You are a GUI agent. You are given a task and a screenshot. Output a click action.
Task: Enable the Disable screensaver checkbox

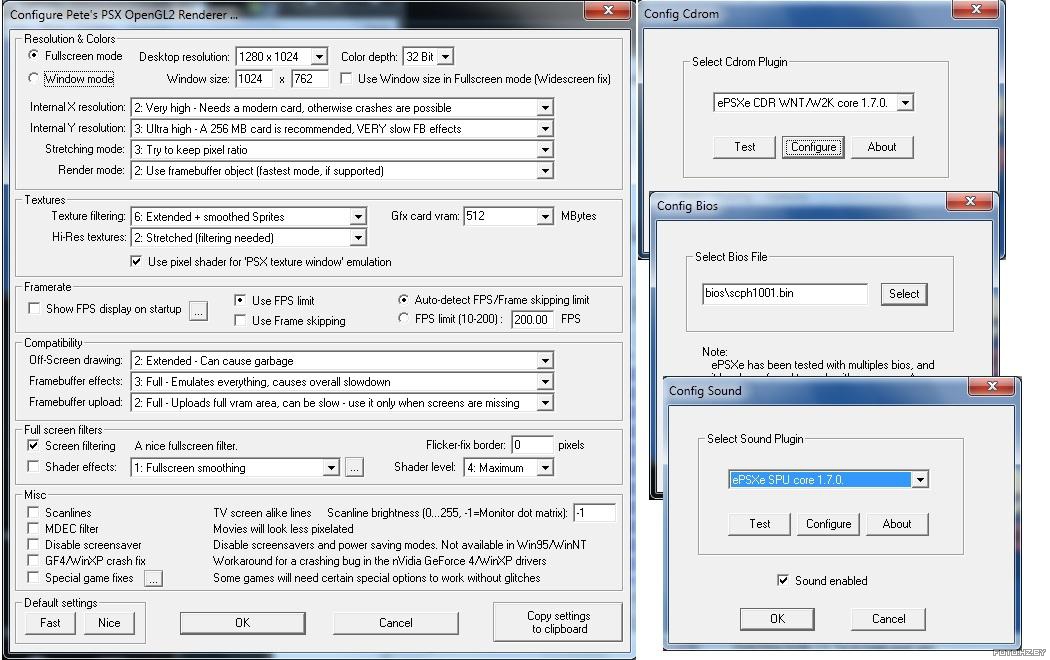(33, 544)
